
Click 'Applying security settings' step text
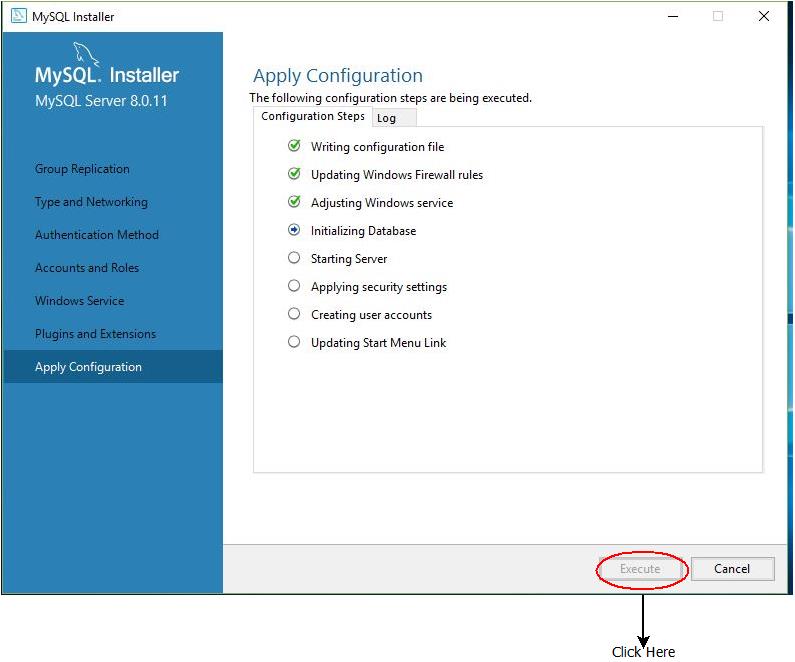(x=379, y=287)
